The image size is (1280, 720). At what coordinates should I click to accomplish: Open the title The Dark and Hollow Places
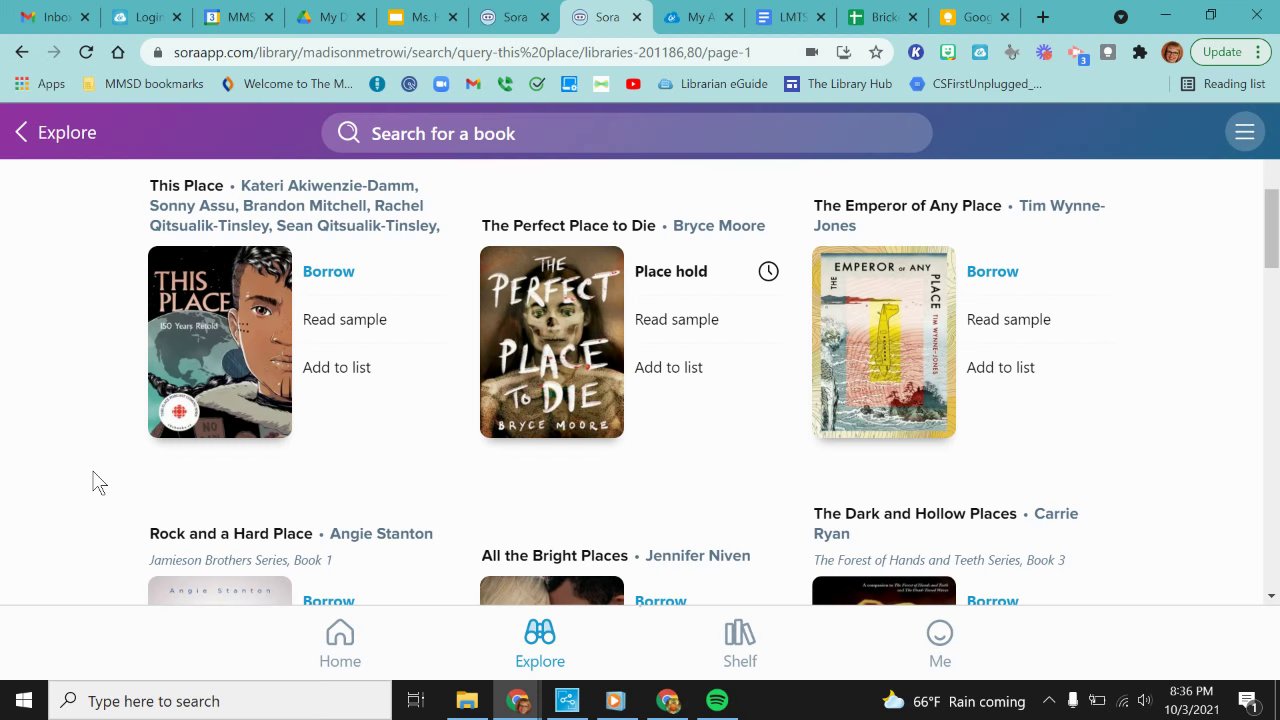915,513
